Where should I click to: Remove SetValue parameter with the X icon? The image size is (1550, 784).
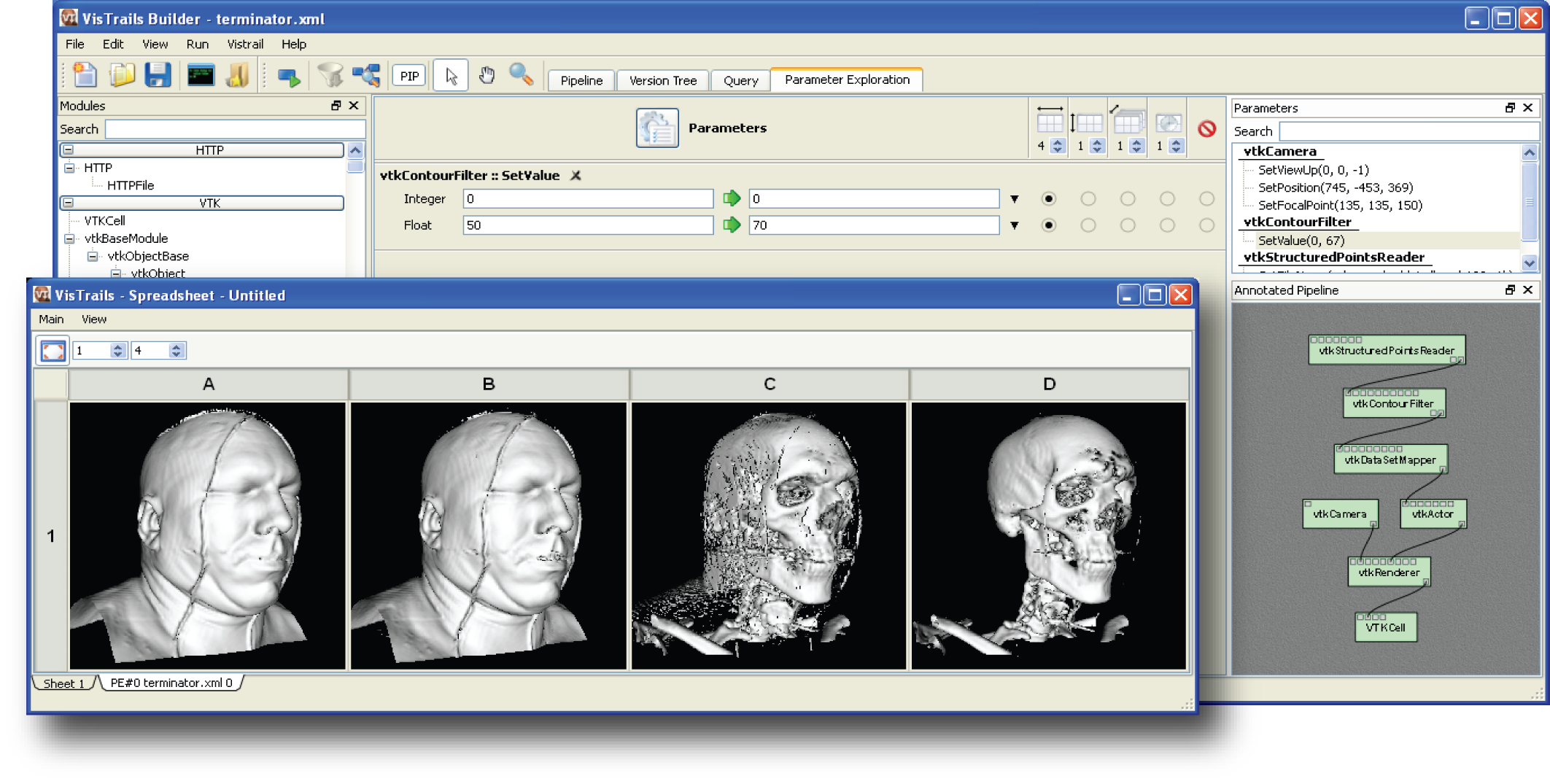point(576,176)
